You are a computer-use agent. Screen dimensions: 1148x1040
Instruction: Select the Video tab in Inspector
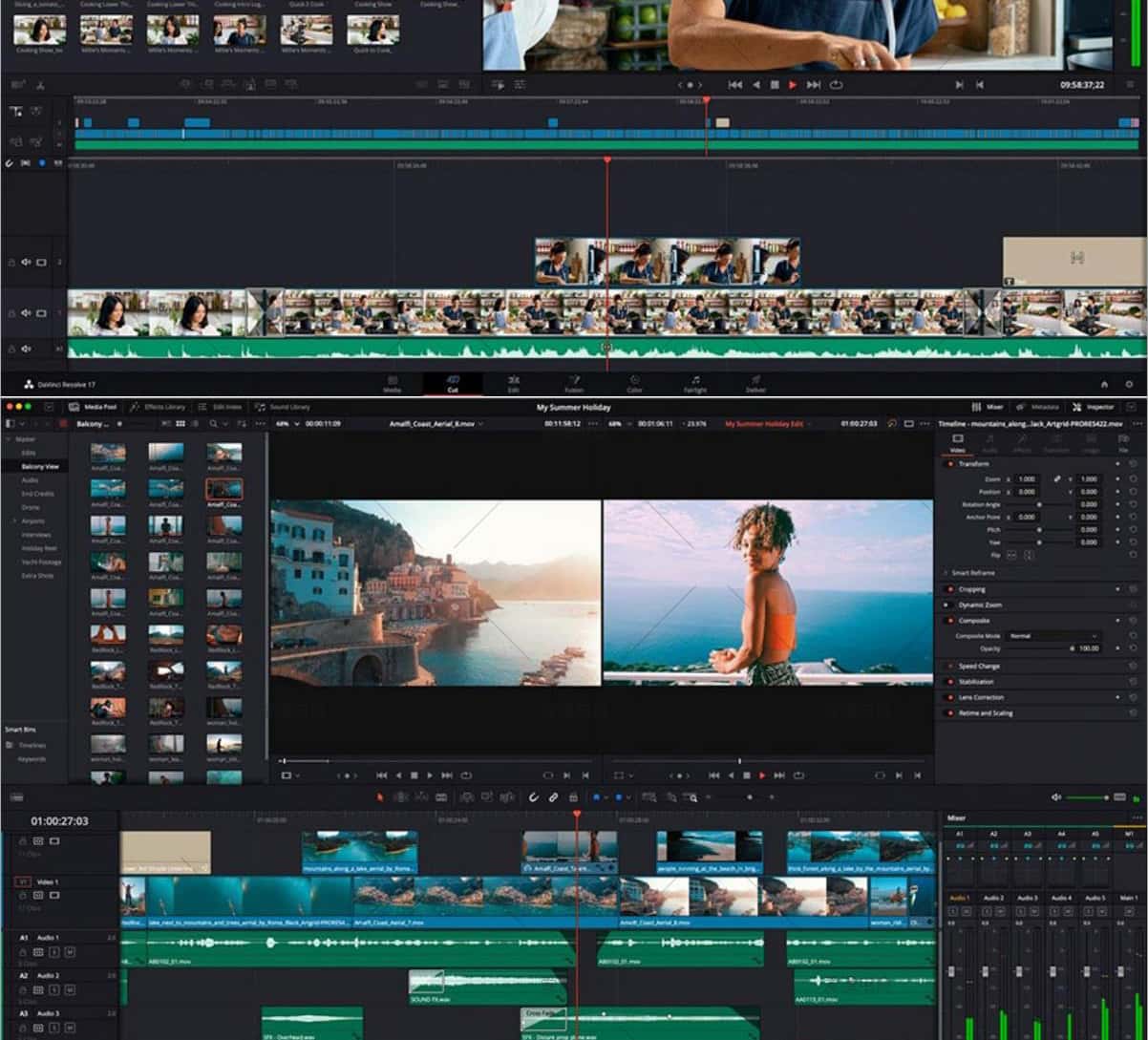click(x=957, y=442)
